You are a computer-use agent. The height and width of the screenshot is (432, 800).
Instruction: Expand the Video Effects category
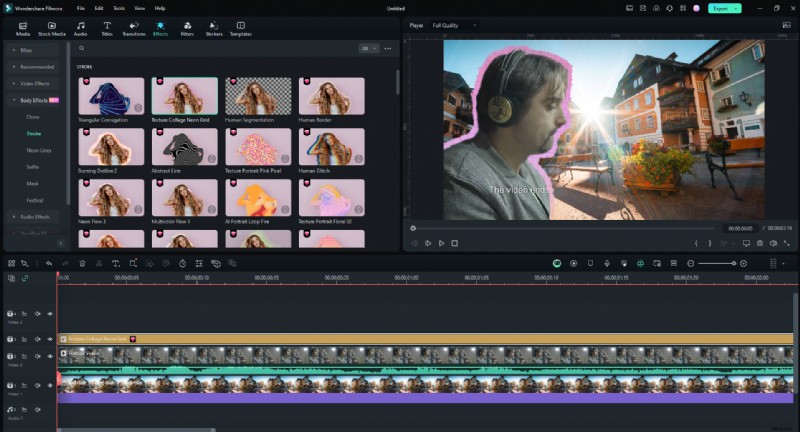33,83
